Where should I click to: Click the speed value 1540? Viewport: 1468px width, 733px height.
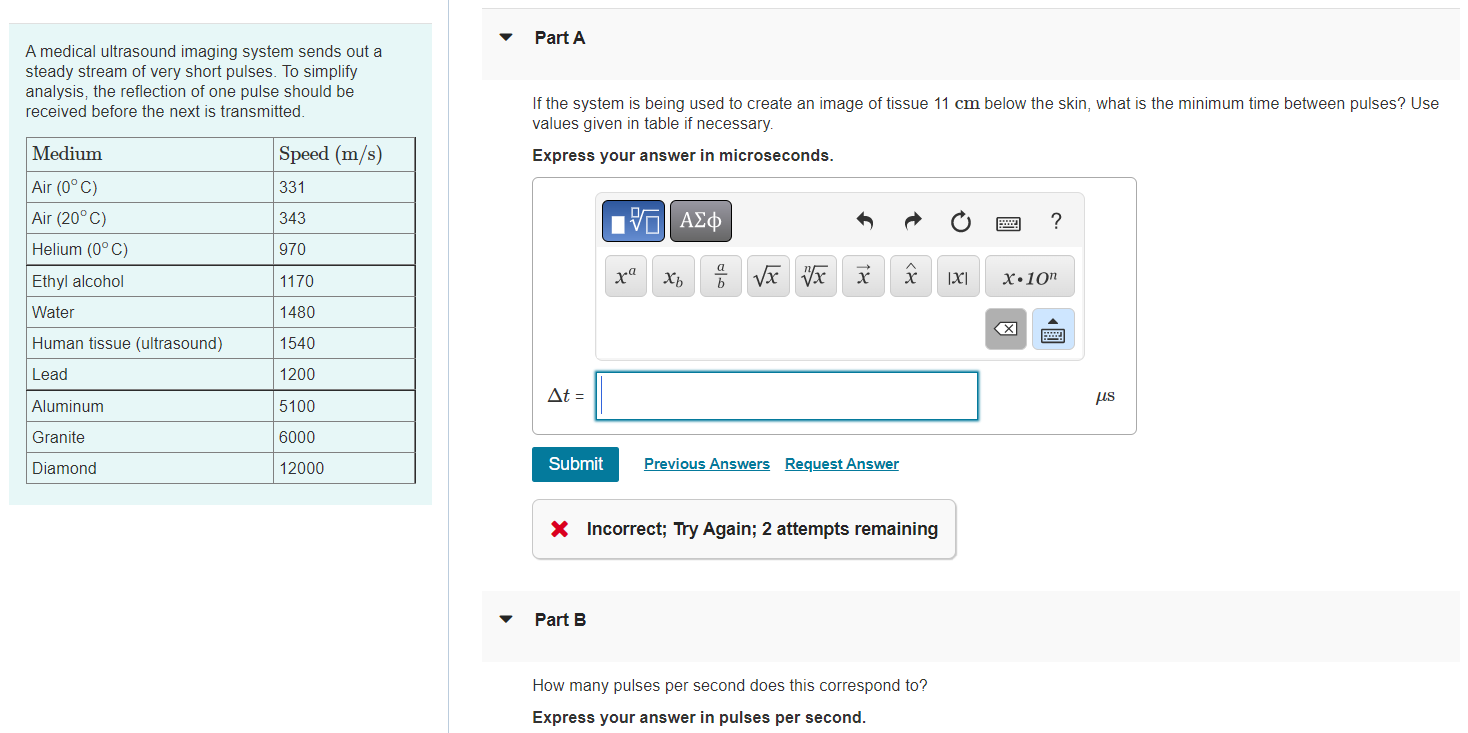(297, 343)
